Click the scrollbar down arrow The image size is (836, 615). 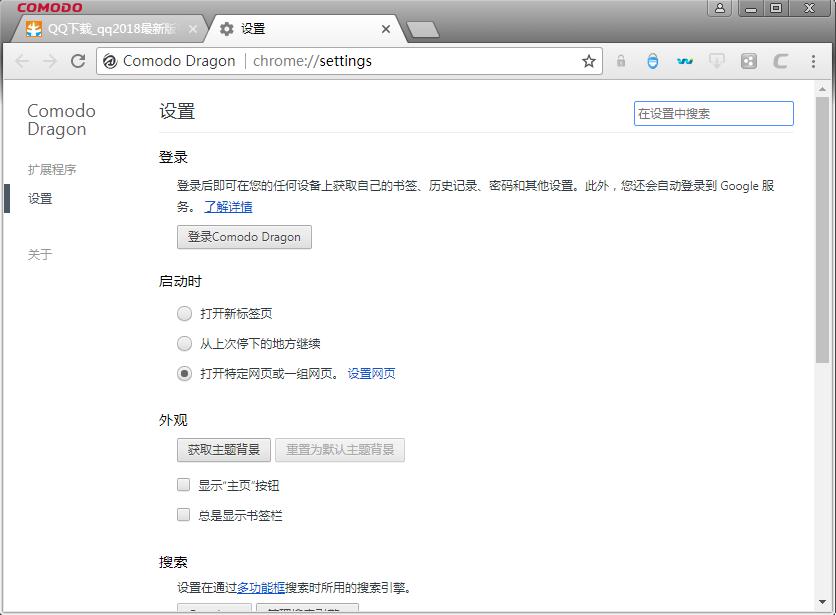pyautogui.click(x=822, y=602)
